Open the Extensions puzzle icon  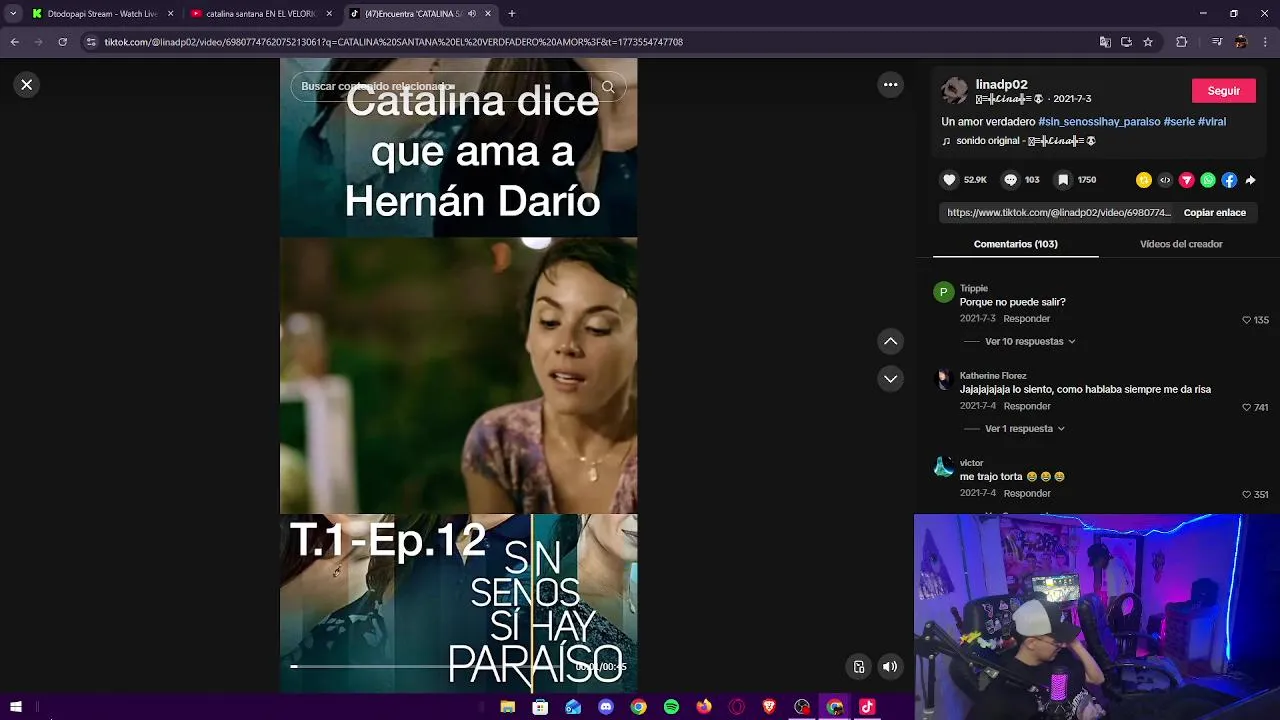1181,42
